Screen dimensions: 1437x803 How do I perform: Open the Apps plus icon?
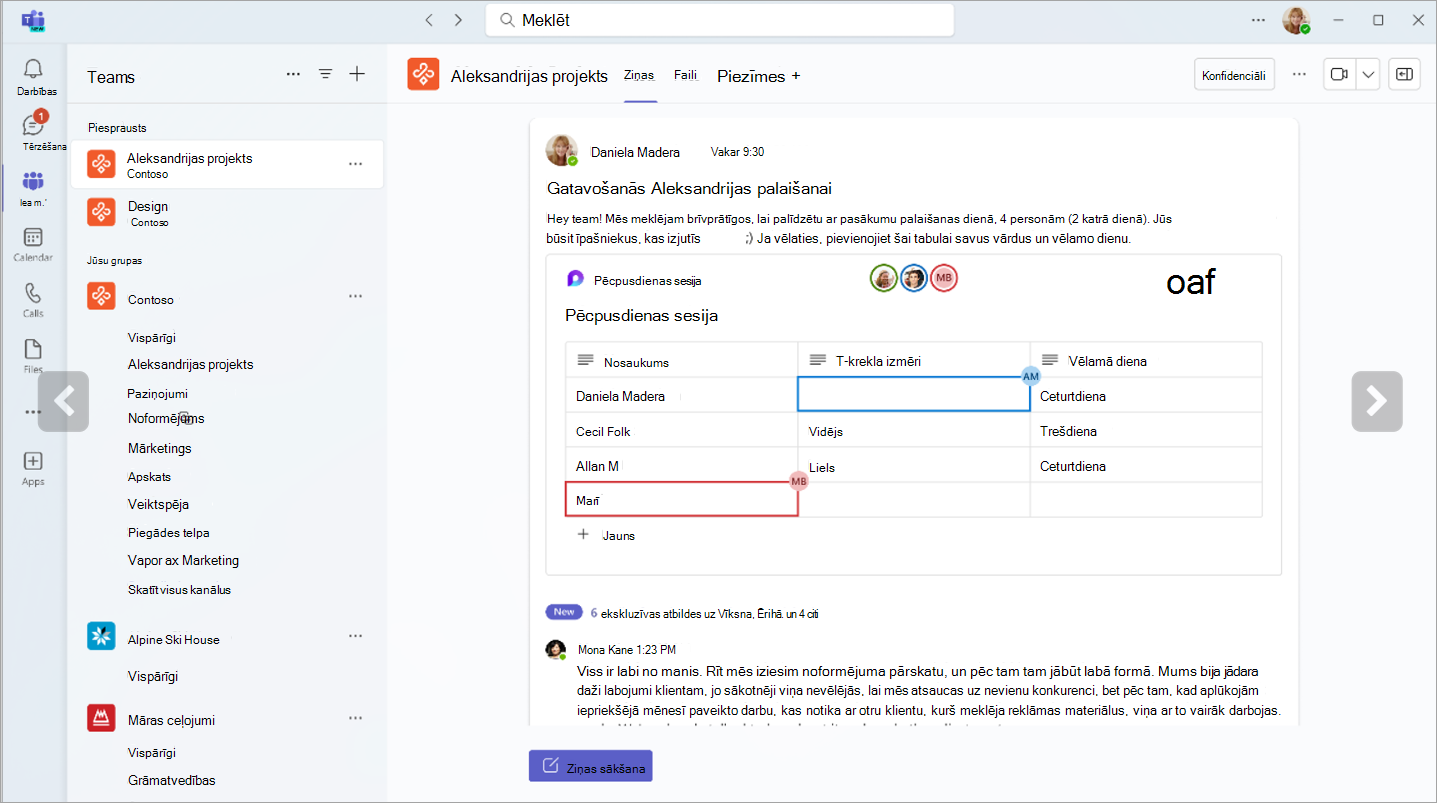[33, 461]
